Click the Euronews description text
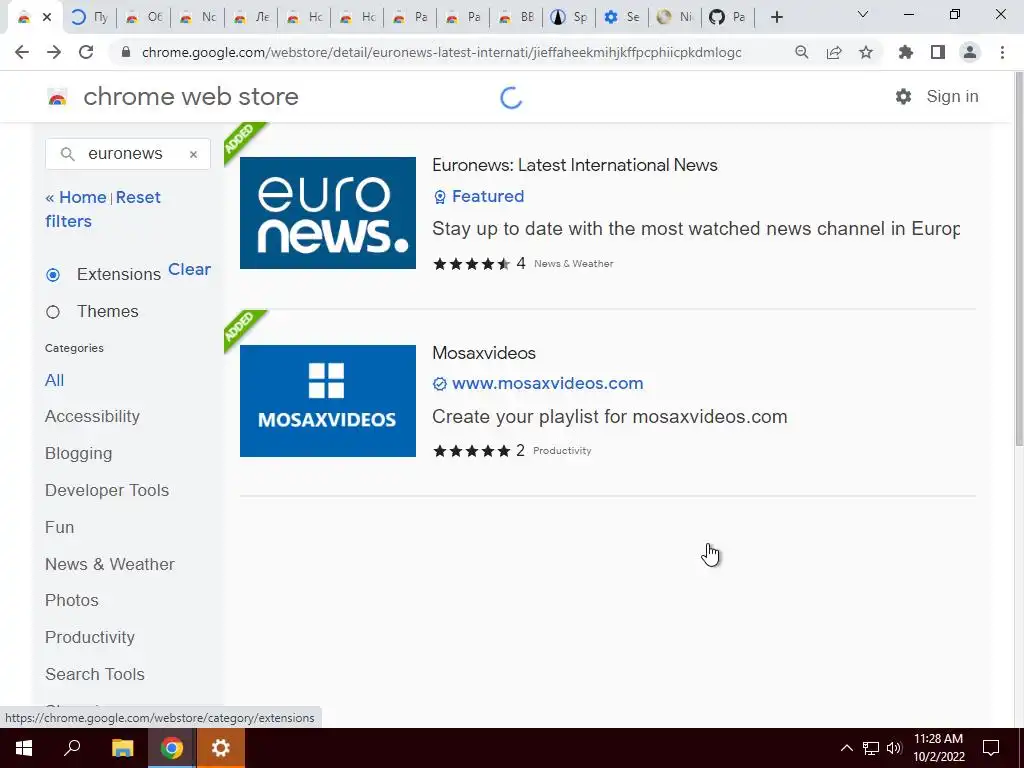 tap(696, 229)
